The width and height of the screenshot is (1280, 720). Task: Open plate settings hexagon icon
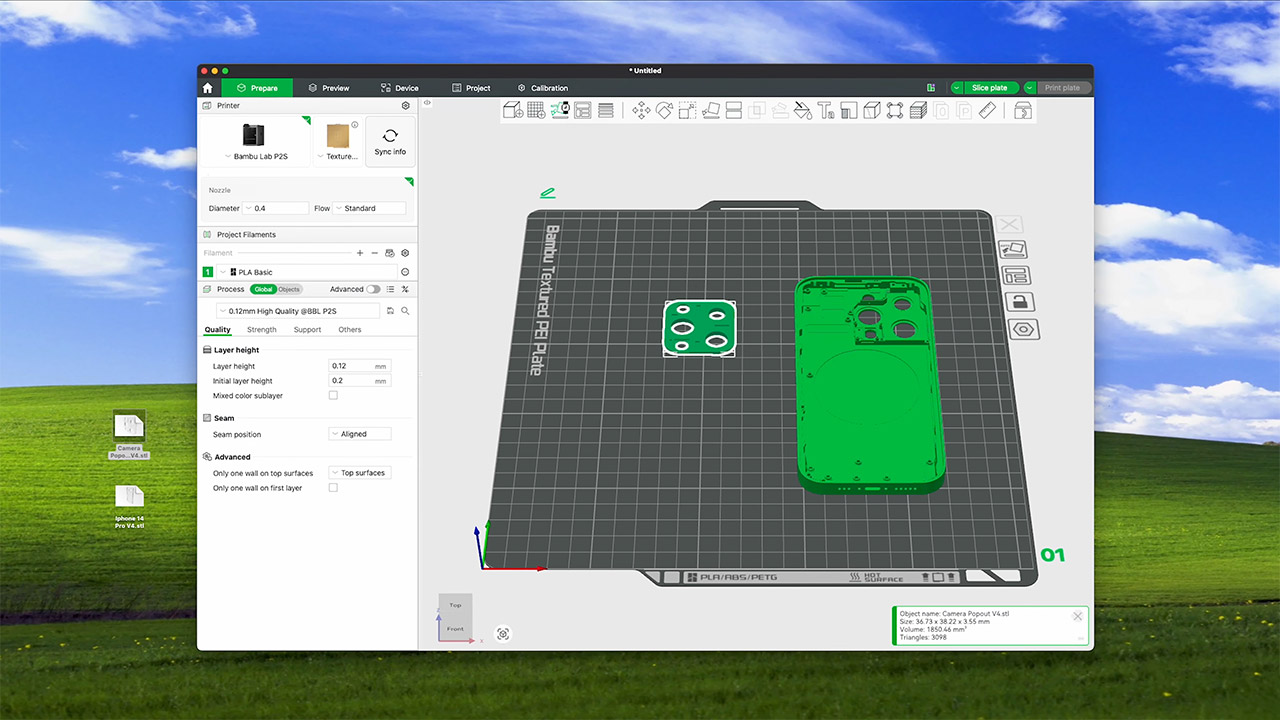1025,329
